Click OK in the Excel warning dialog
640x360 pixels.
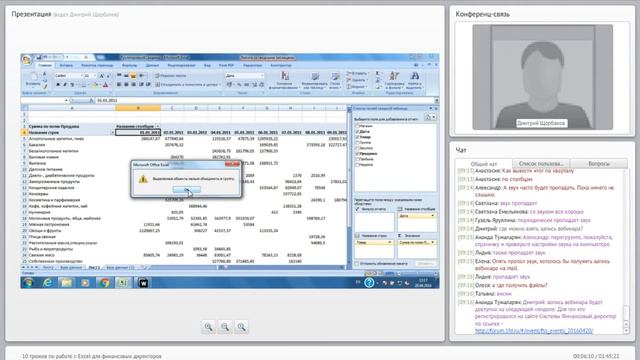click(x=187, y=190)
